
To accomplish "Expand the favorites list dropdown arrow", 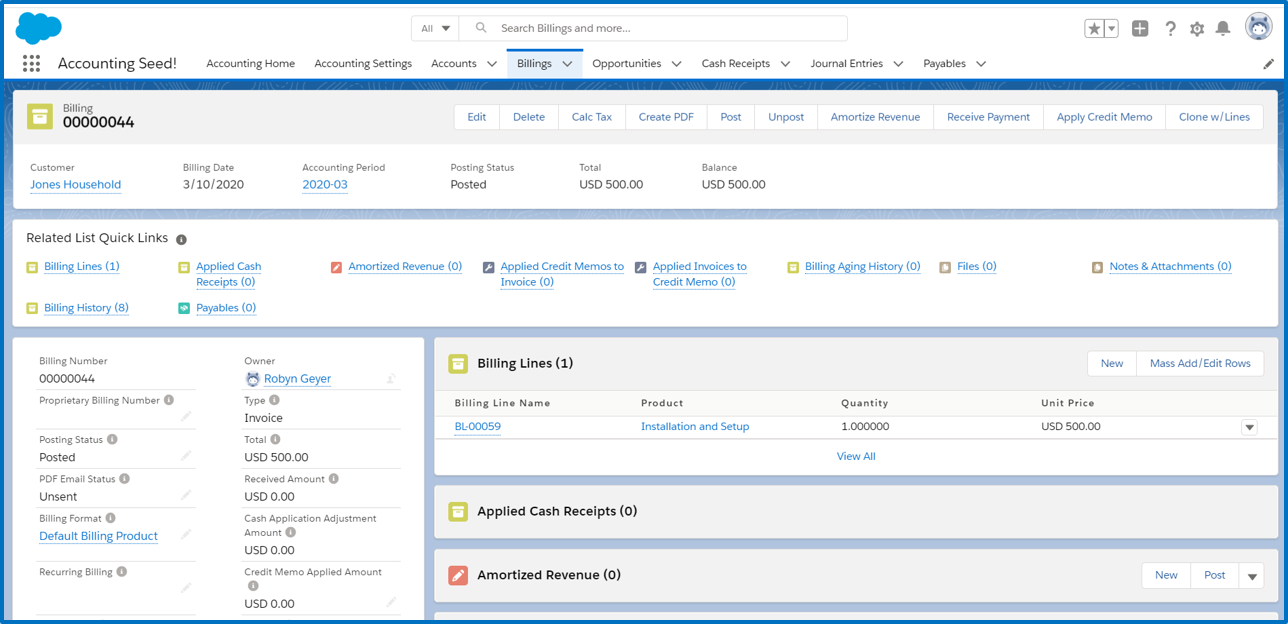I will point(1111,29).
